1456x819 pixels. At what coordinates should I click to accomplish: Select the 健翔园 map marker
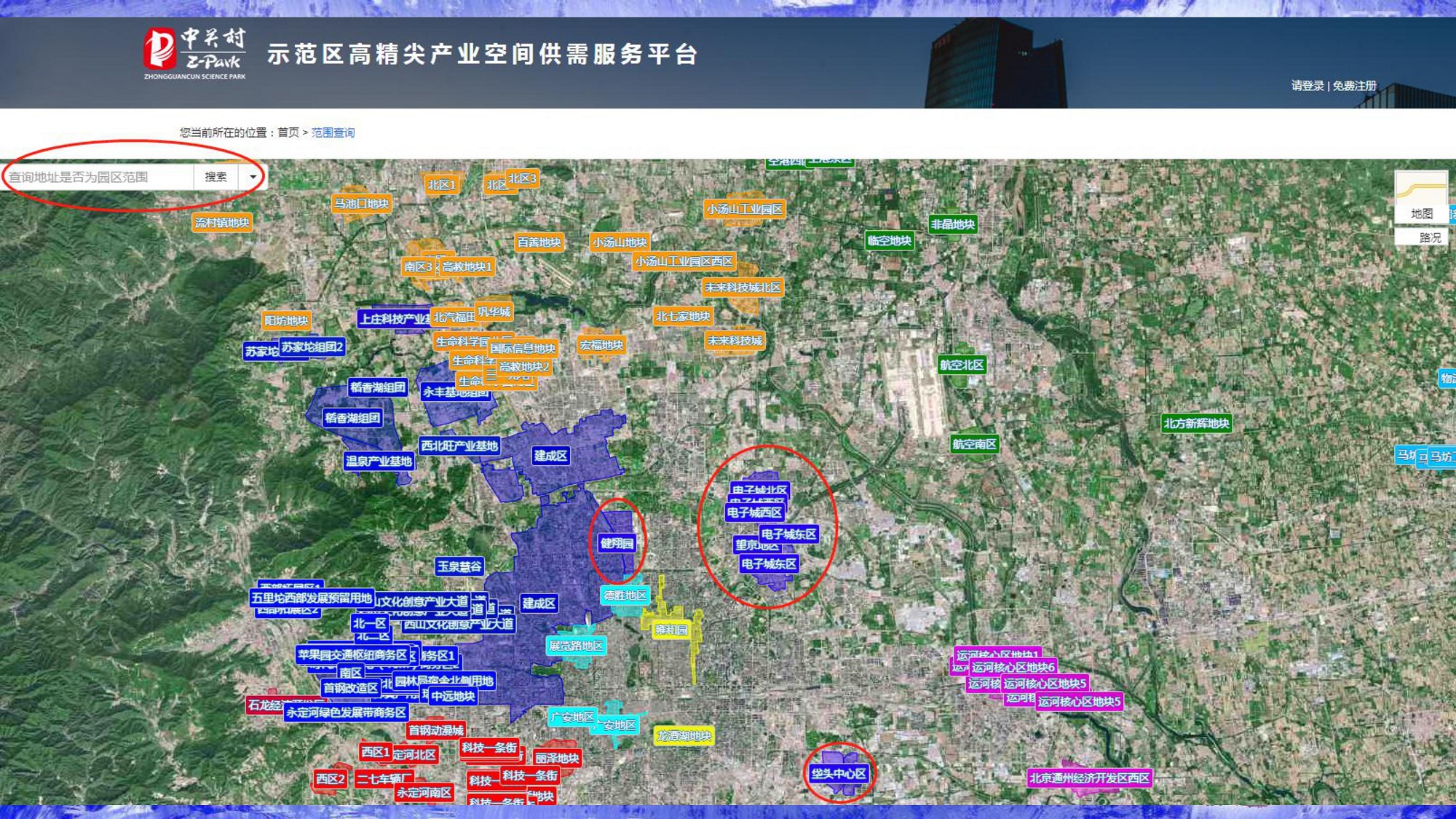coord(617,543)
